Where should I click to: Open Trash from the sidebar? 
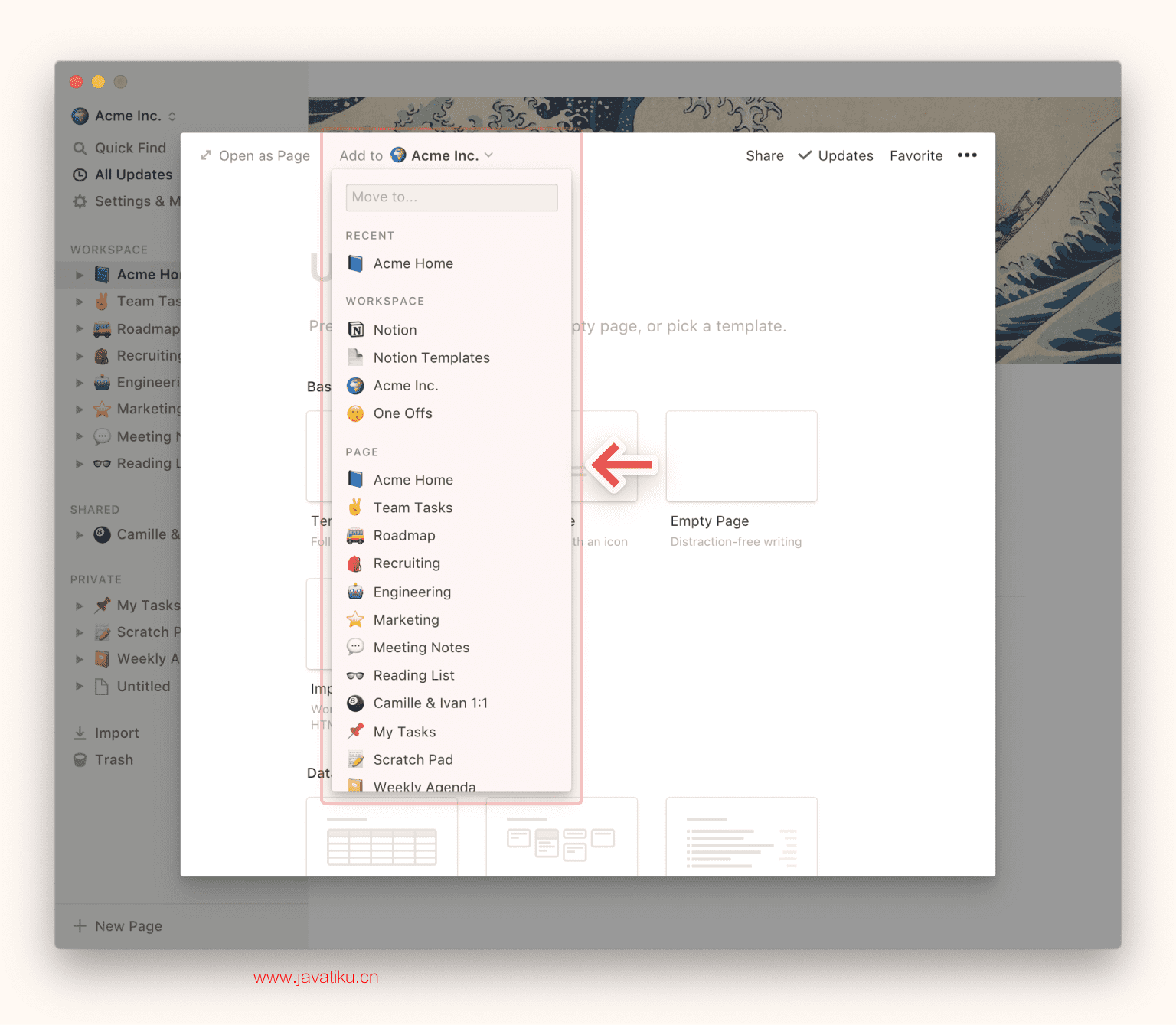[103, 759]
